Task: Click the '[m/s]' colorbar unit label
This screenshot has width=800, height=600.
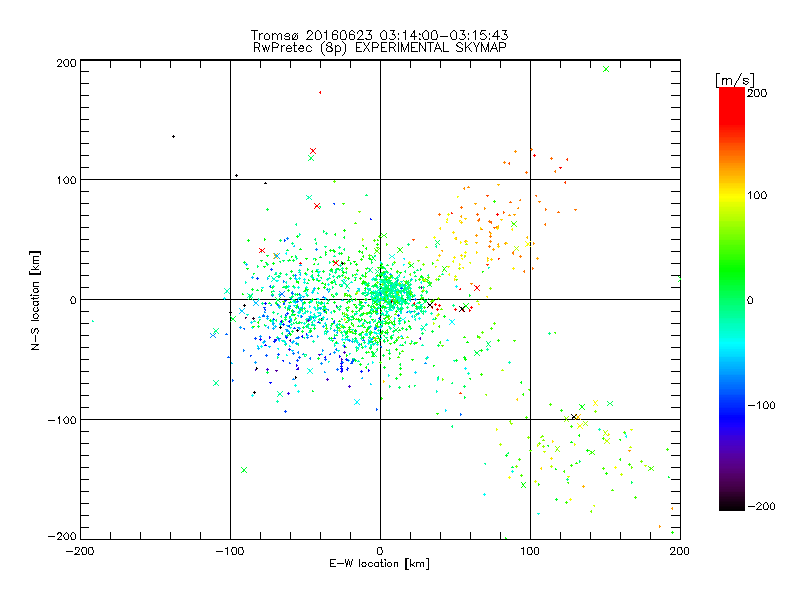Action: click(x=735, y=80)
